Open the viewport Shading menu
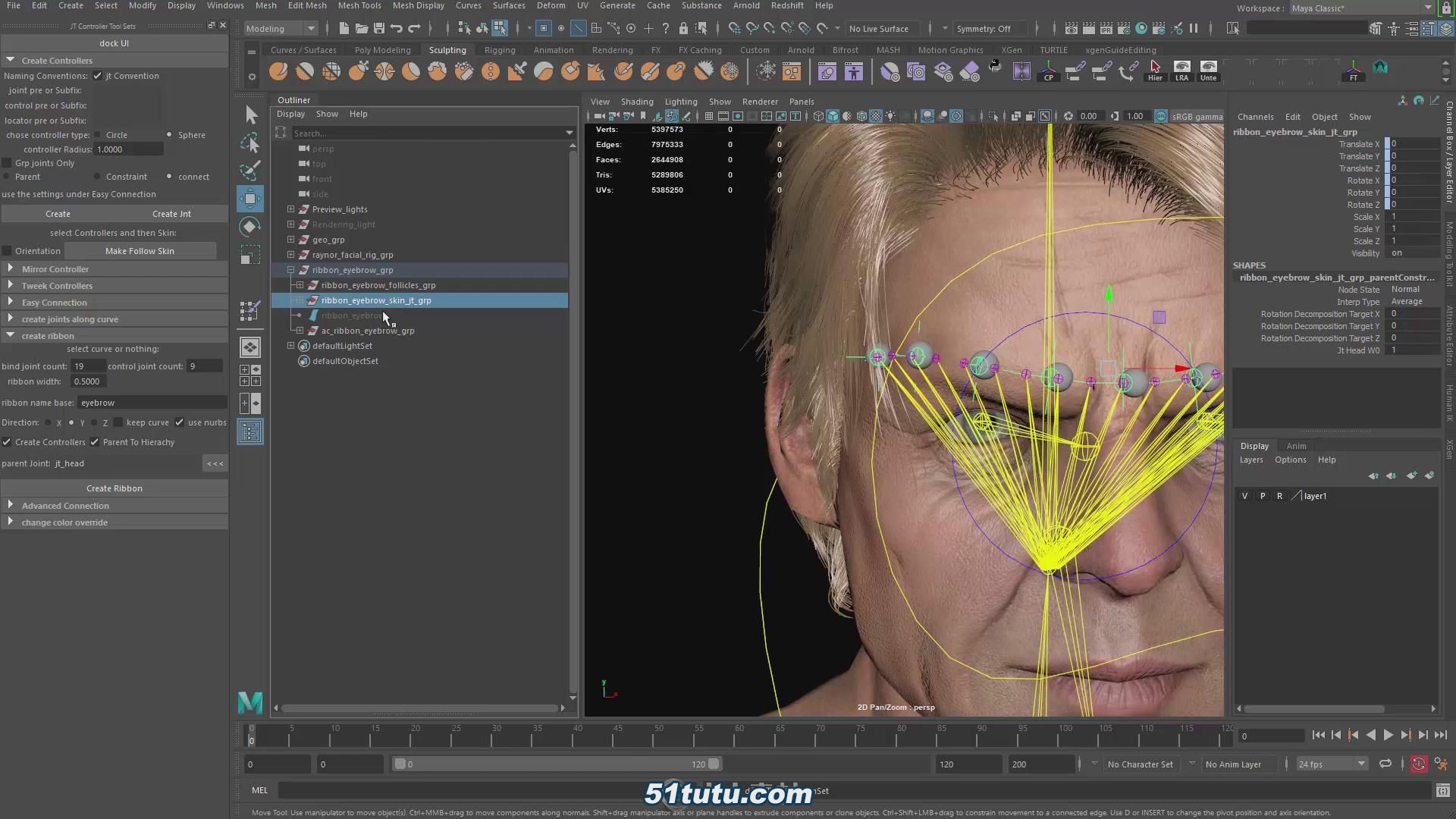 click(x=637, y=102)
